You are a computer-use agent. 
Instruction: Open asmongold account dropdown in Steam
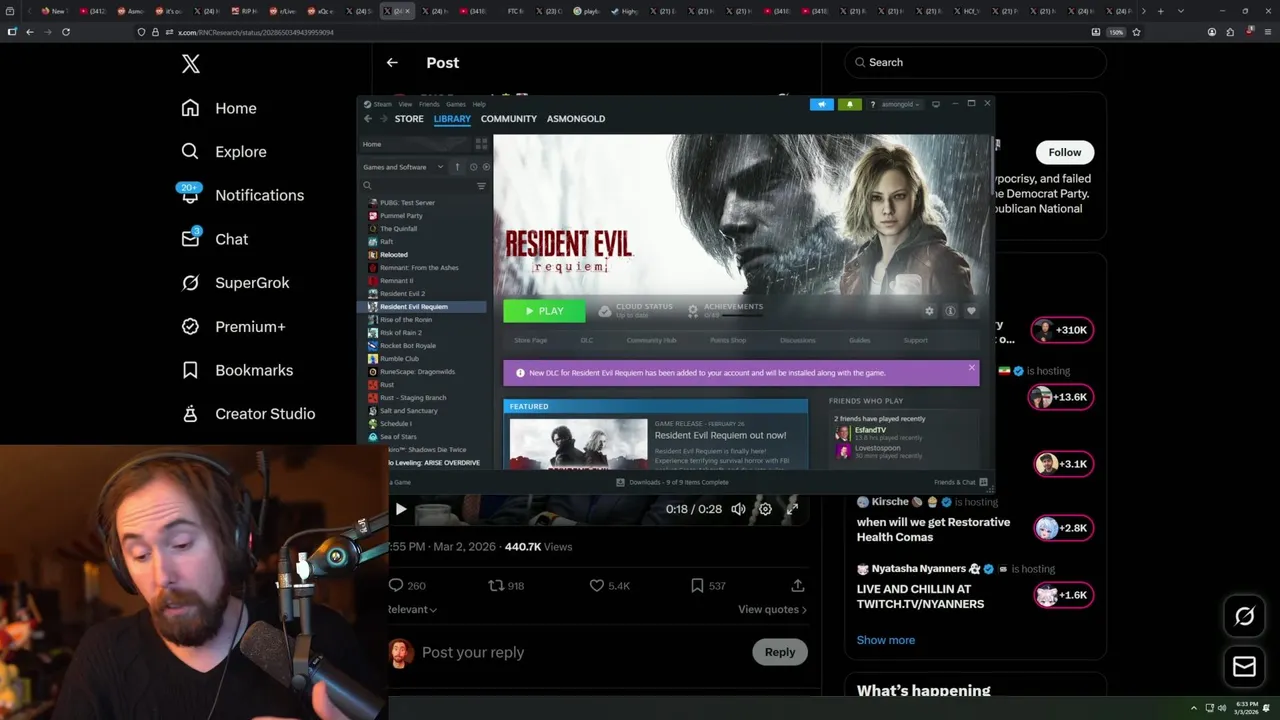pos(900,104)
